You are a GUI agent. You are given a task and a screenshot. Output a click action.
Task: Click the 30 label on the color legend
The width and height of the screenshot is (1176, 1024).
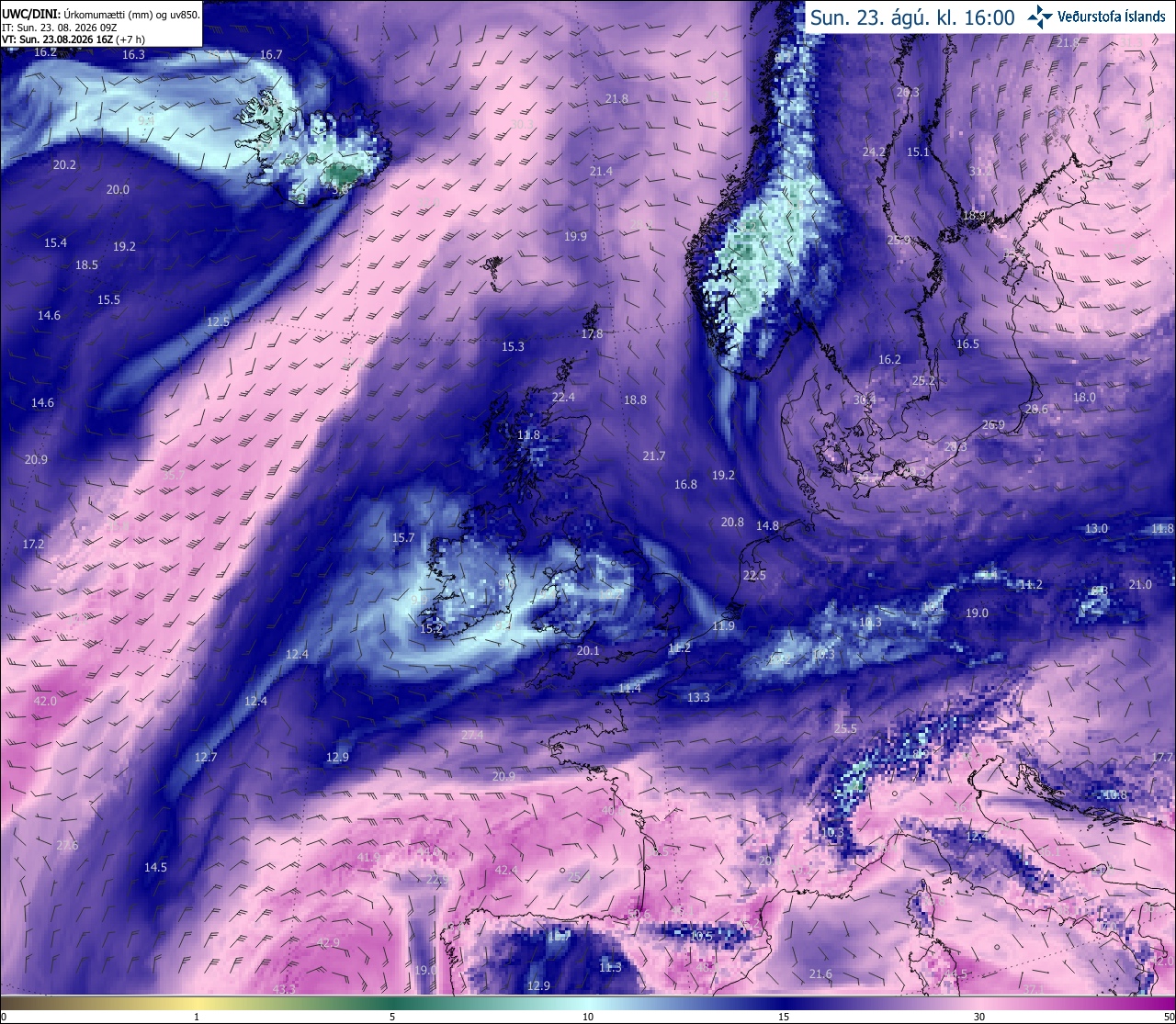tap(979, 1017)
